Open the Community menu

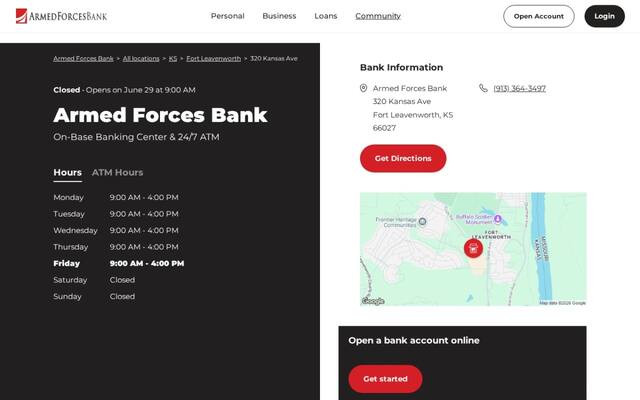378,16
